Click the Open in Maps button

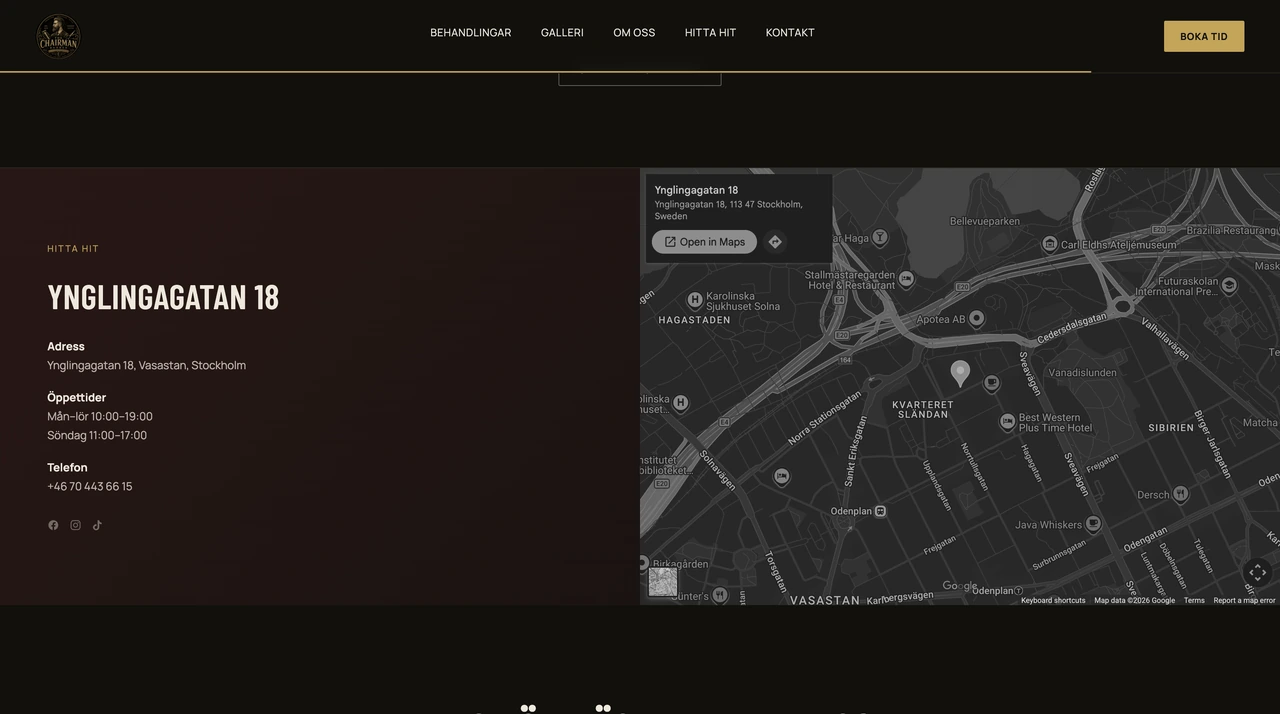point(704,242)
